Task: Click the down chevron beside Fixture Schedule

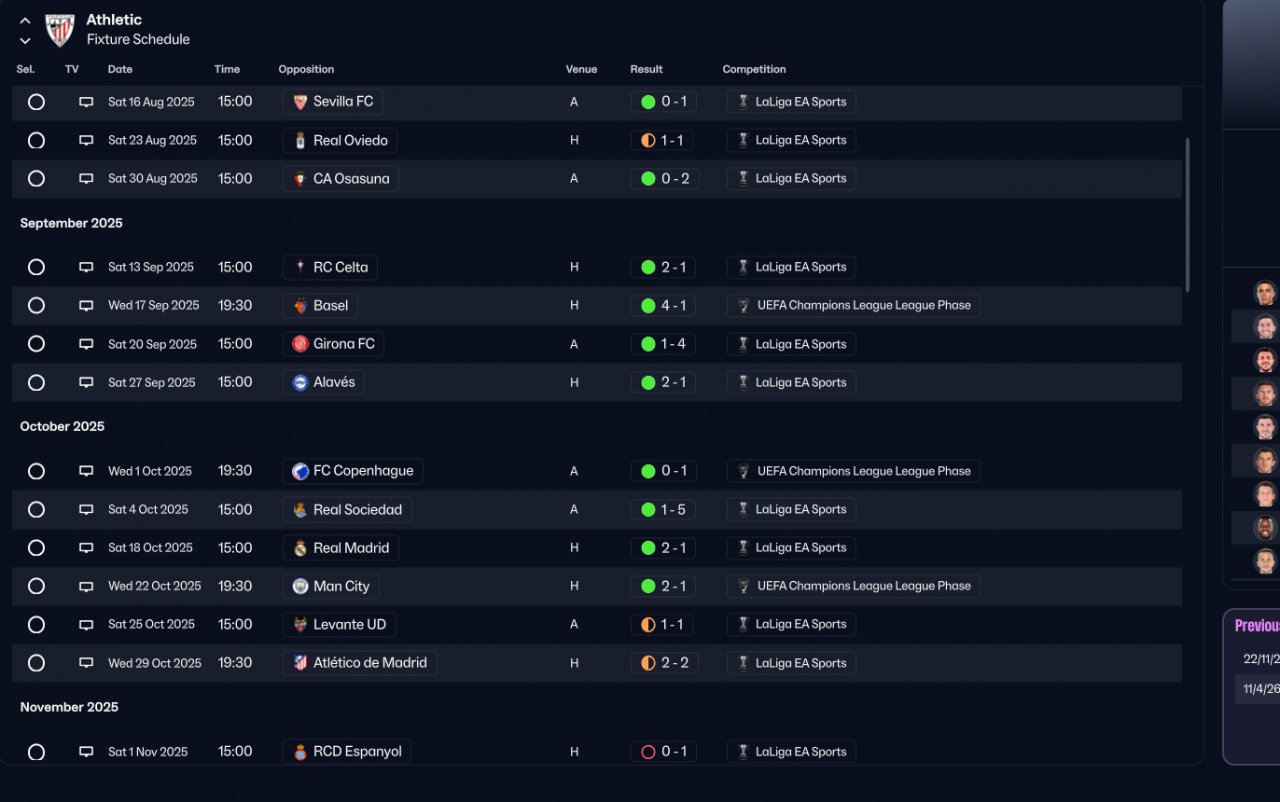Action: pyautogui.click(x=25, y=41)
